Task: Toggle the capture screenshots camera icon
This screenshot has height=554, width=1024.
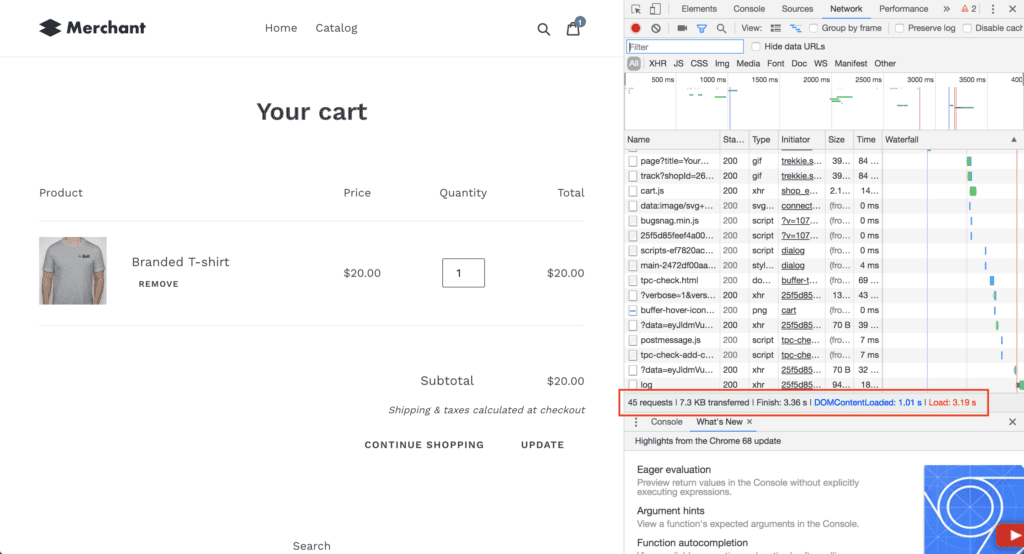Action: click(x=682, y=28)
